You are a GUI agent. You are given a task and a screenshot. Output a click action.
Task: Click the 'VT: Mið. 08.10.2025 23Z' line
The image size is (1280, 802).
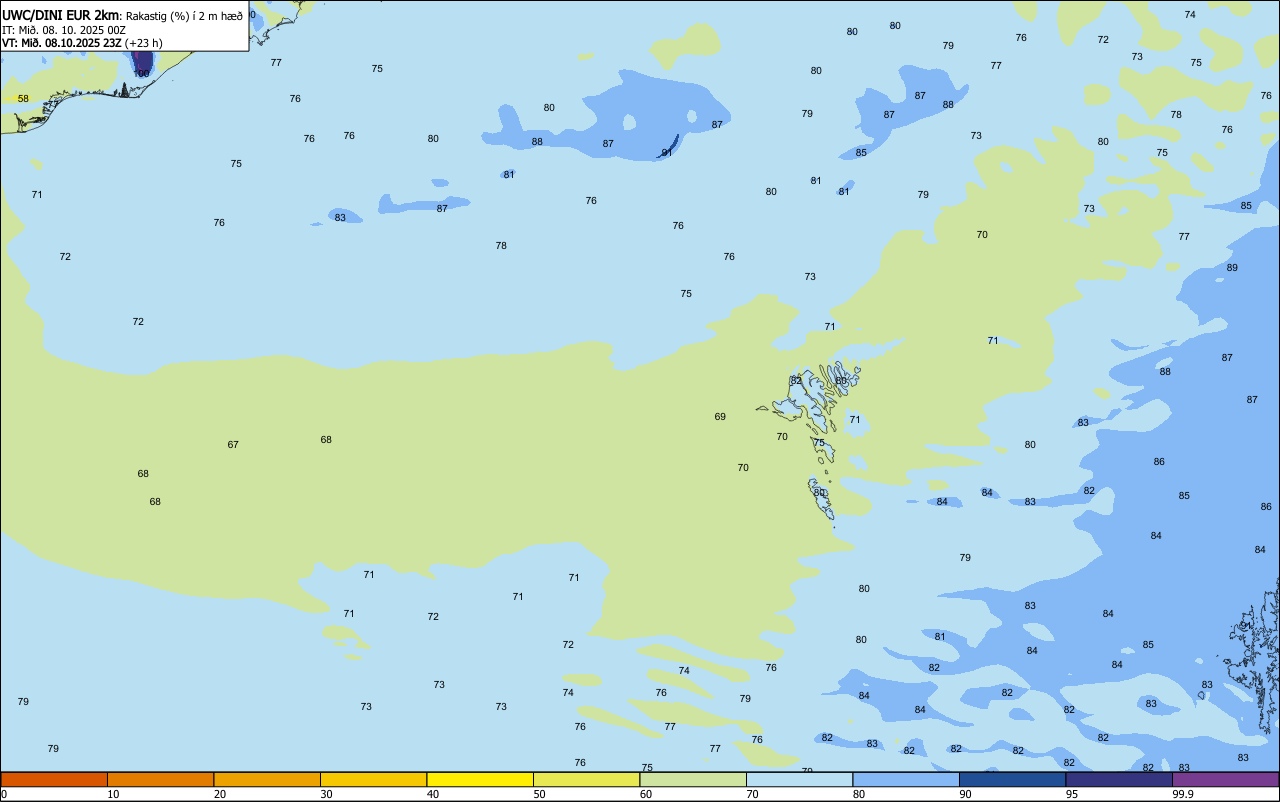(x=62, y=43)
